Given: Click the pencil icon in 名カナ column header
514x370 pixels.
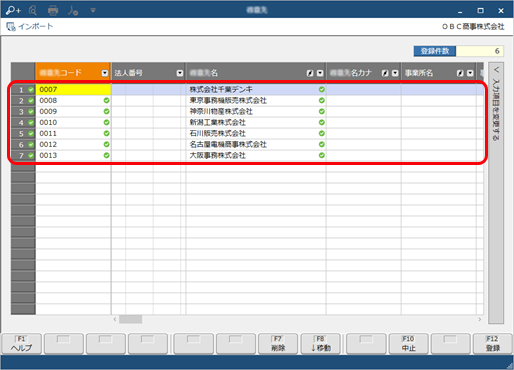Looking at the screenshot, I should pyautogui.click(x=385, y=73).
